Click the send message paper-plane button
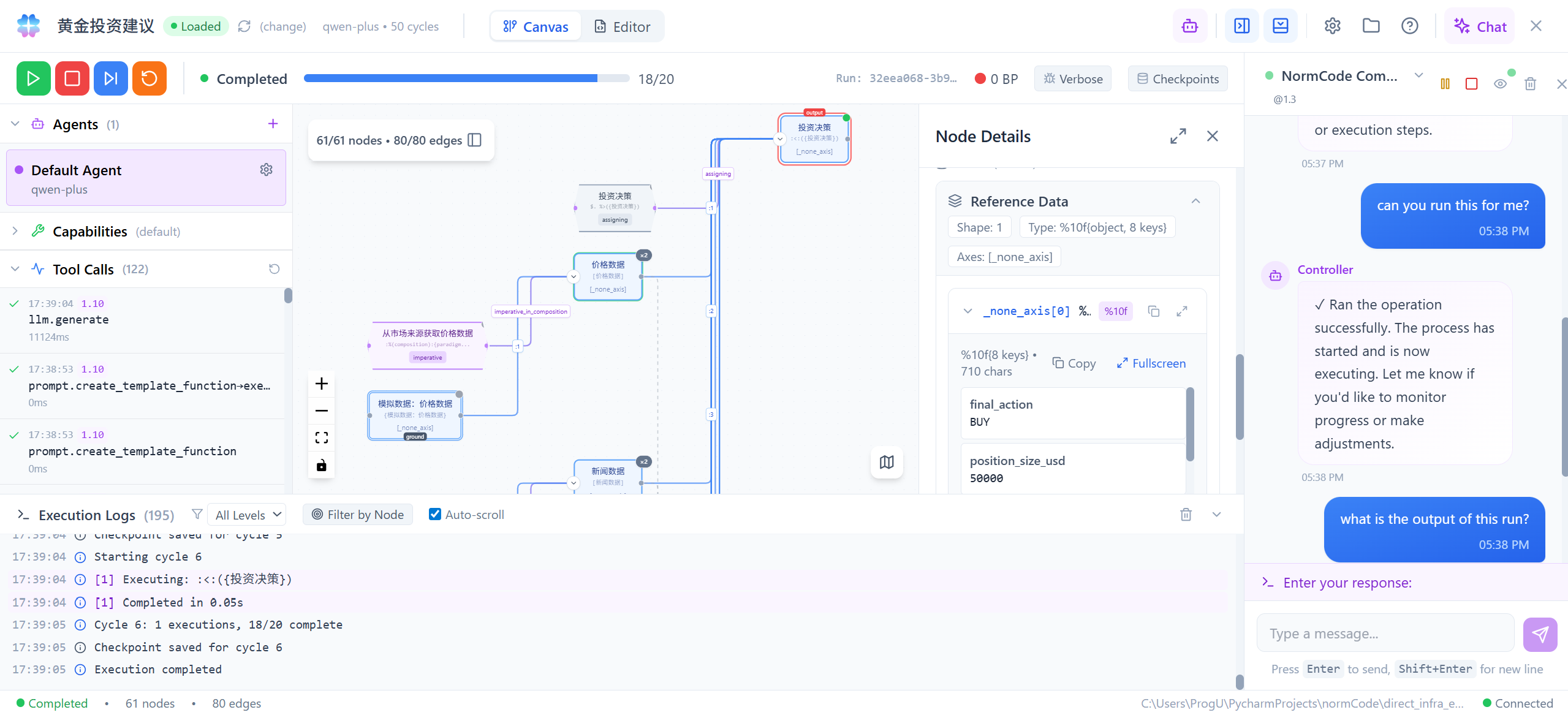The width and height of the screenshot is (1568, 715). pyautogui.click(x=1539, y=634)
